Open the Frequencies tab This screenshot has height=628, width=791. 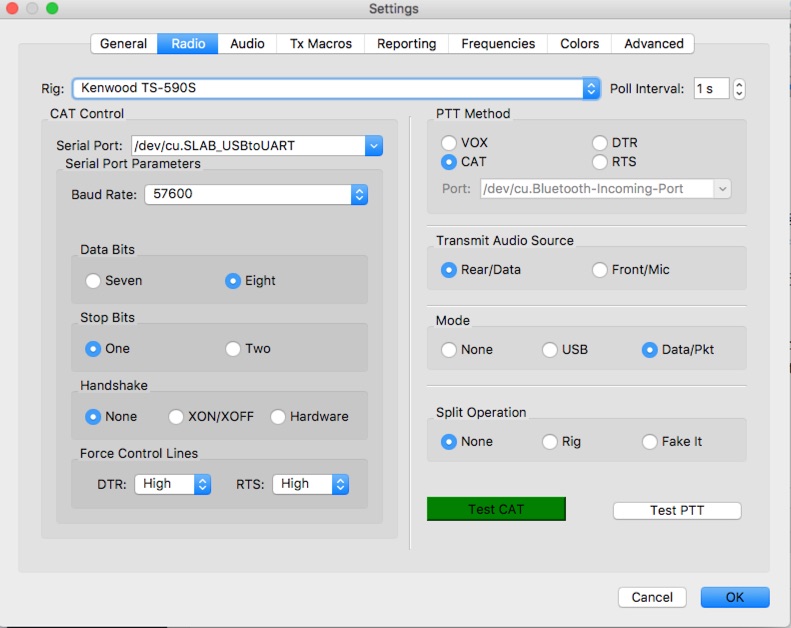498,44
